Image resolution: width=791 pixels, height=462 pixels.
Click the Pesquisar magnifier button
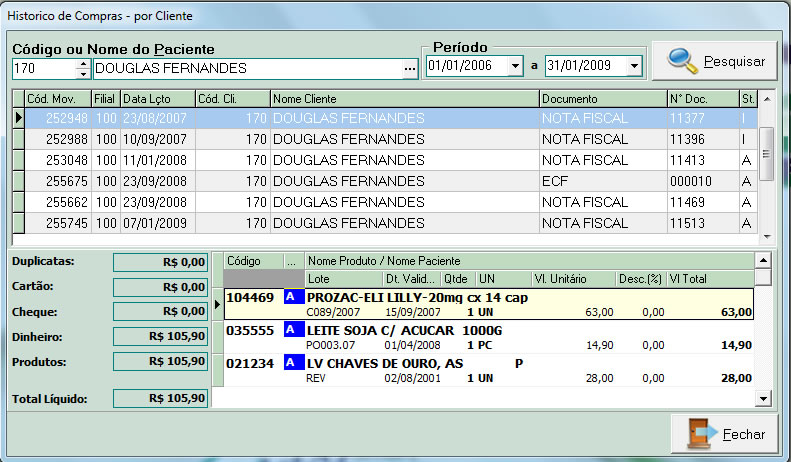click(714, 61)
